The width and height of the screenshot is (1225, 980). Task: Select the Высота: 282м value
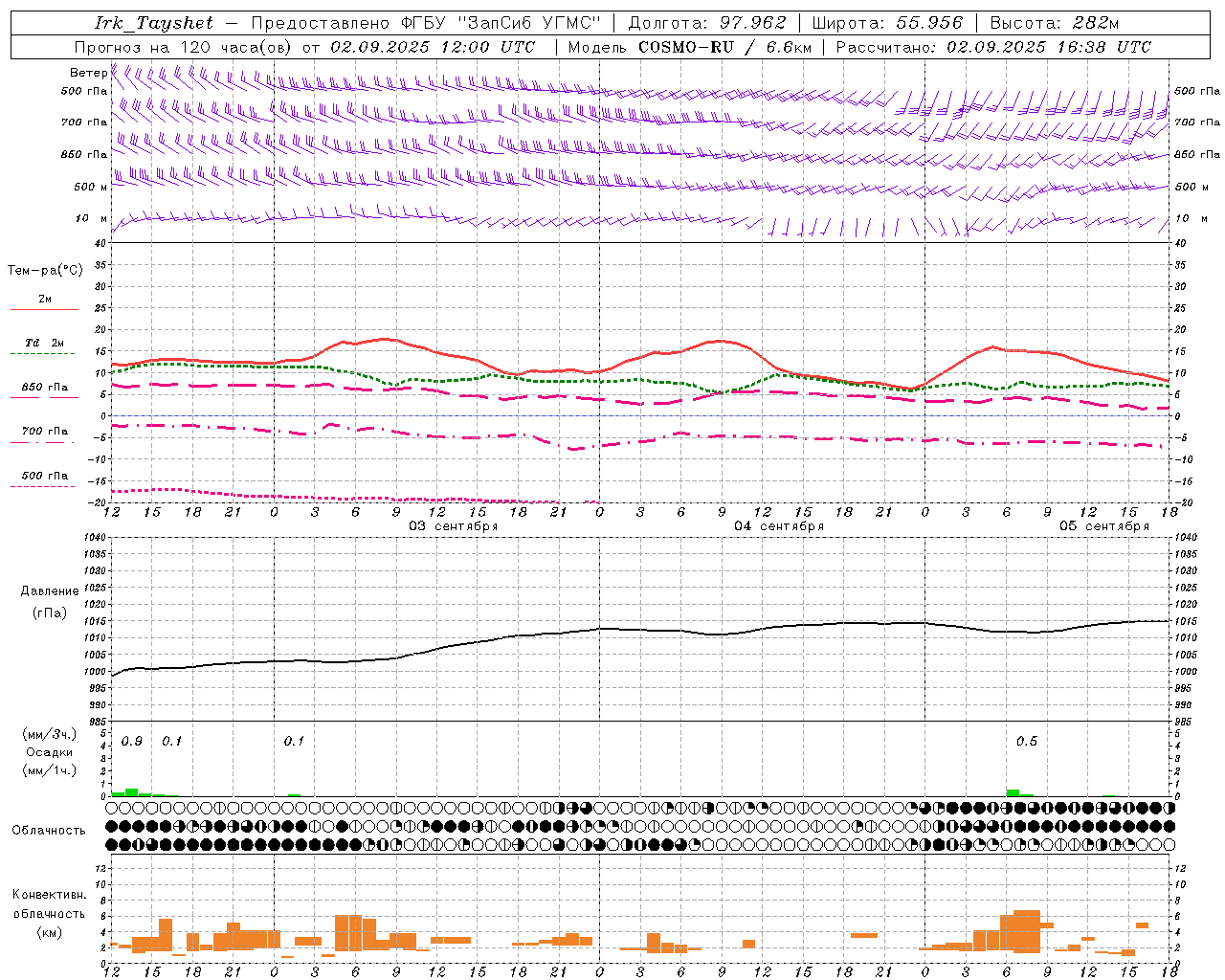click(x=1055, y=23)
